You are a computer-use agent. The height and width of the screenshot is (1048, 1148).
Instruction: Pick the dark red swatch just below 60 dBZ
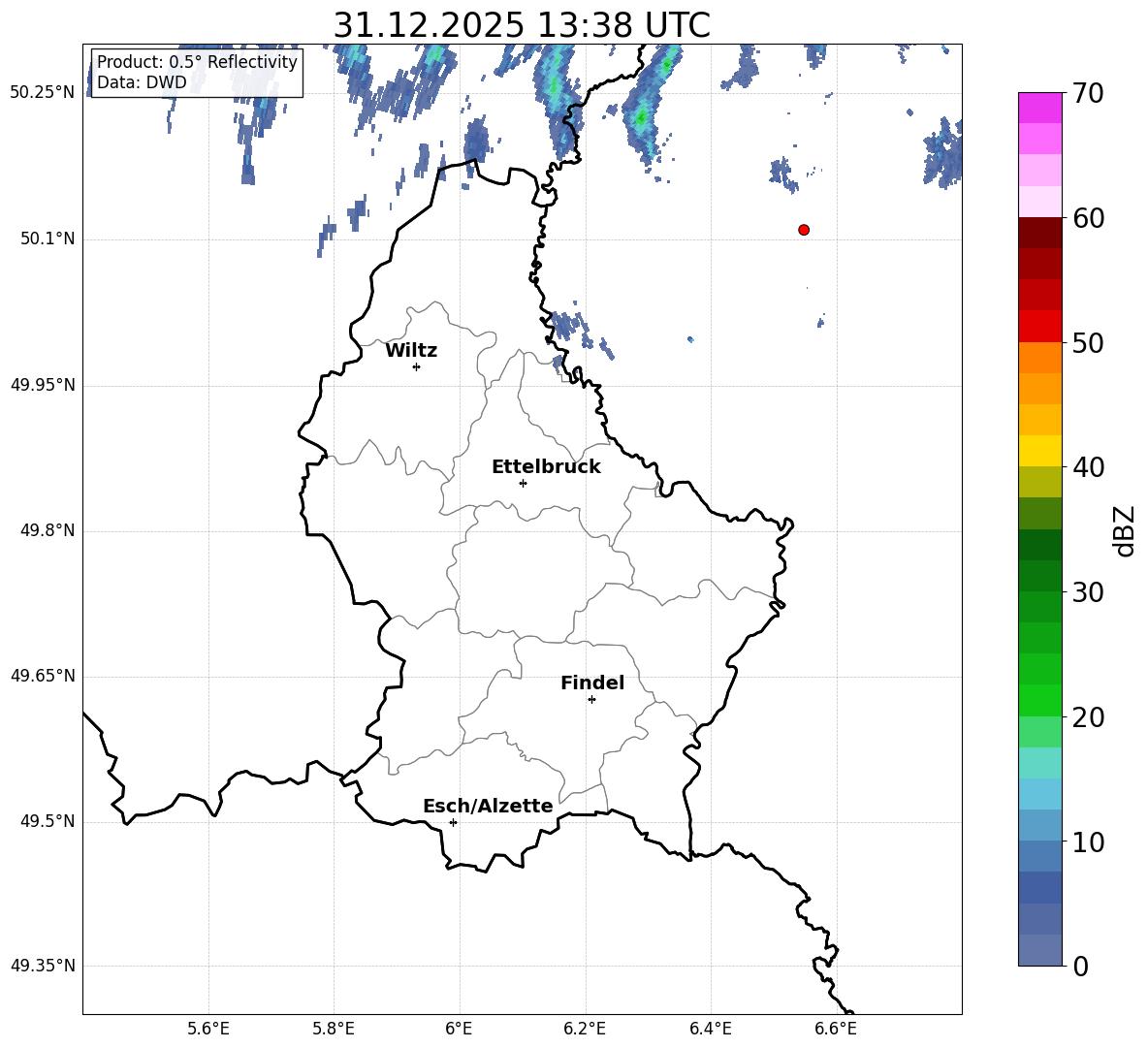(x=1040, y=233)
